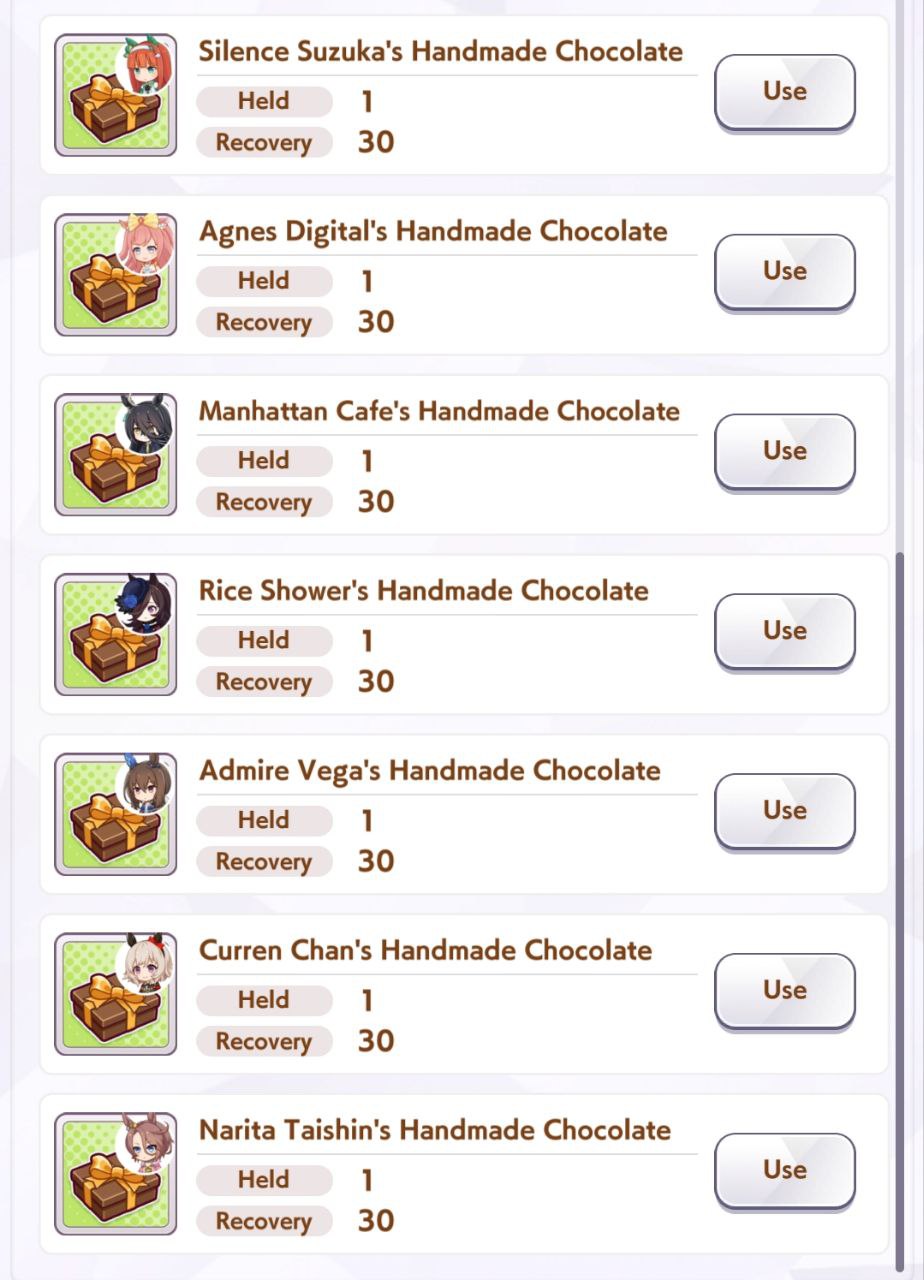Tap Rice Shower's chocolate box icon
This screenshot has height=1280, width=924.
[115, 635]
